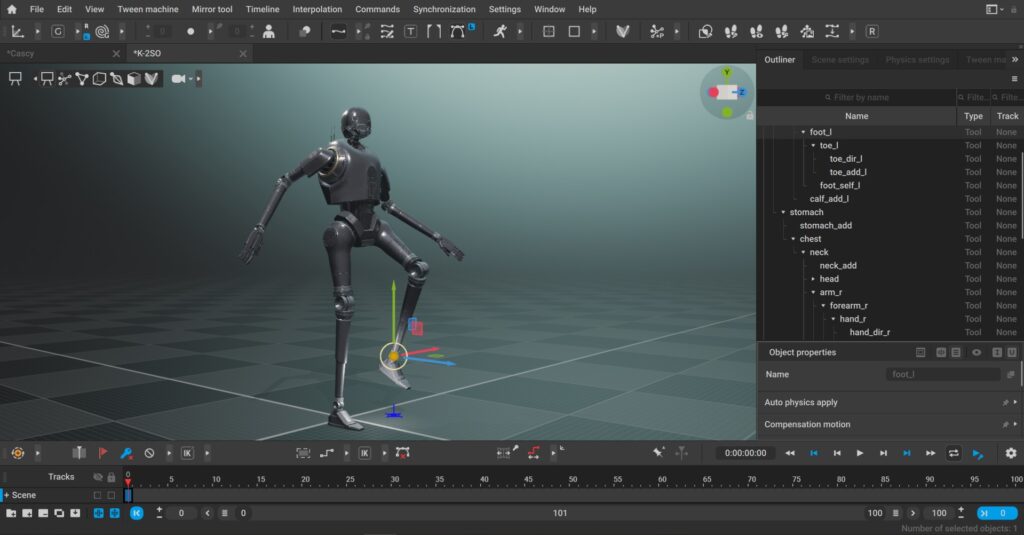Open the Tween machine menu
The height and width of the screenshot is (535, 1024).
pos(148,9)
